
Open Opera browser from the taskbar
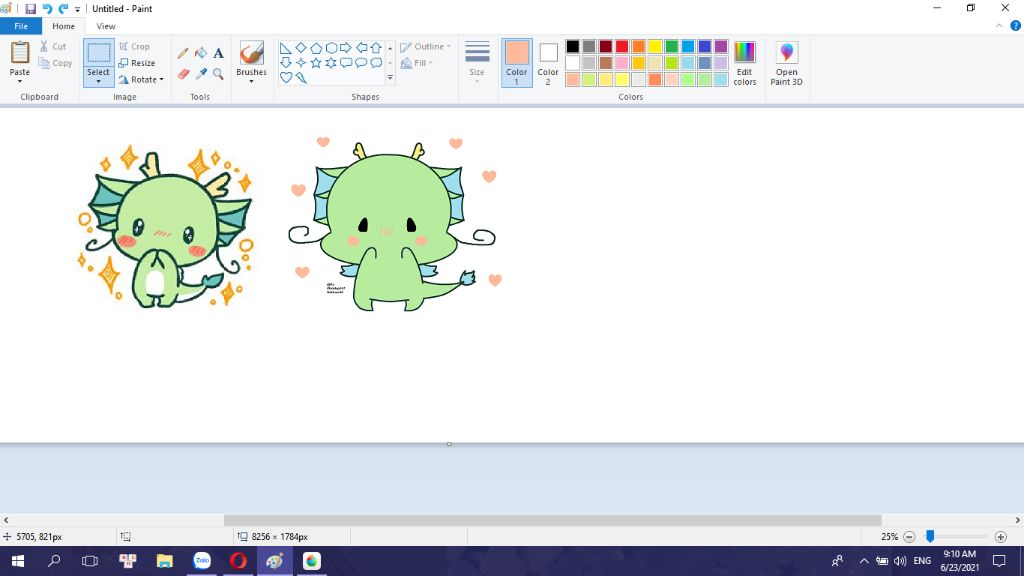(238, 561)
